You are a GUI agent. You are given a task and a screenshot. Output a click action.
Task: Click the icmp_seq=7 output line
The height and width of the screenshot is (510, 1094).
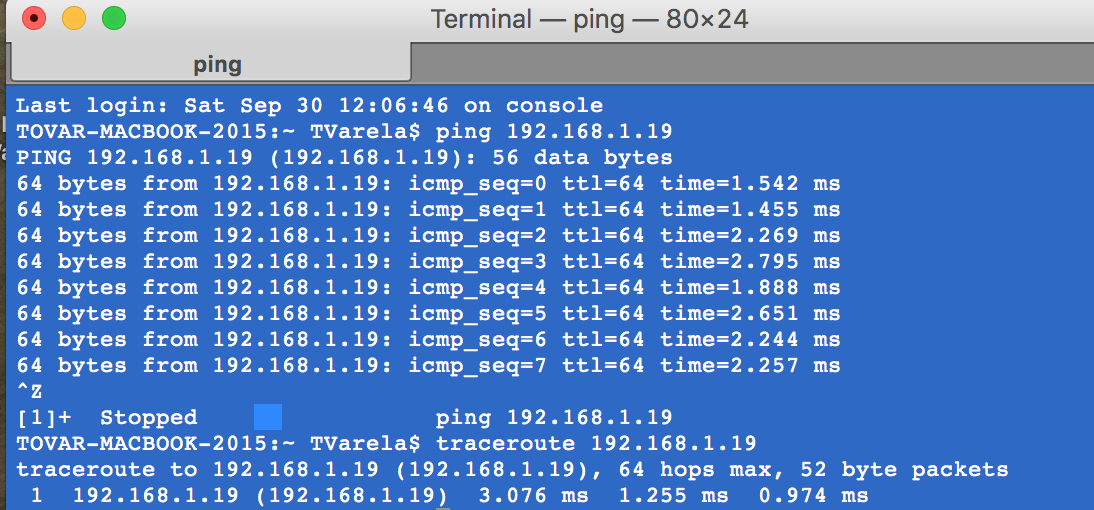coord(428,366)
